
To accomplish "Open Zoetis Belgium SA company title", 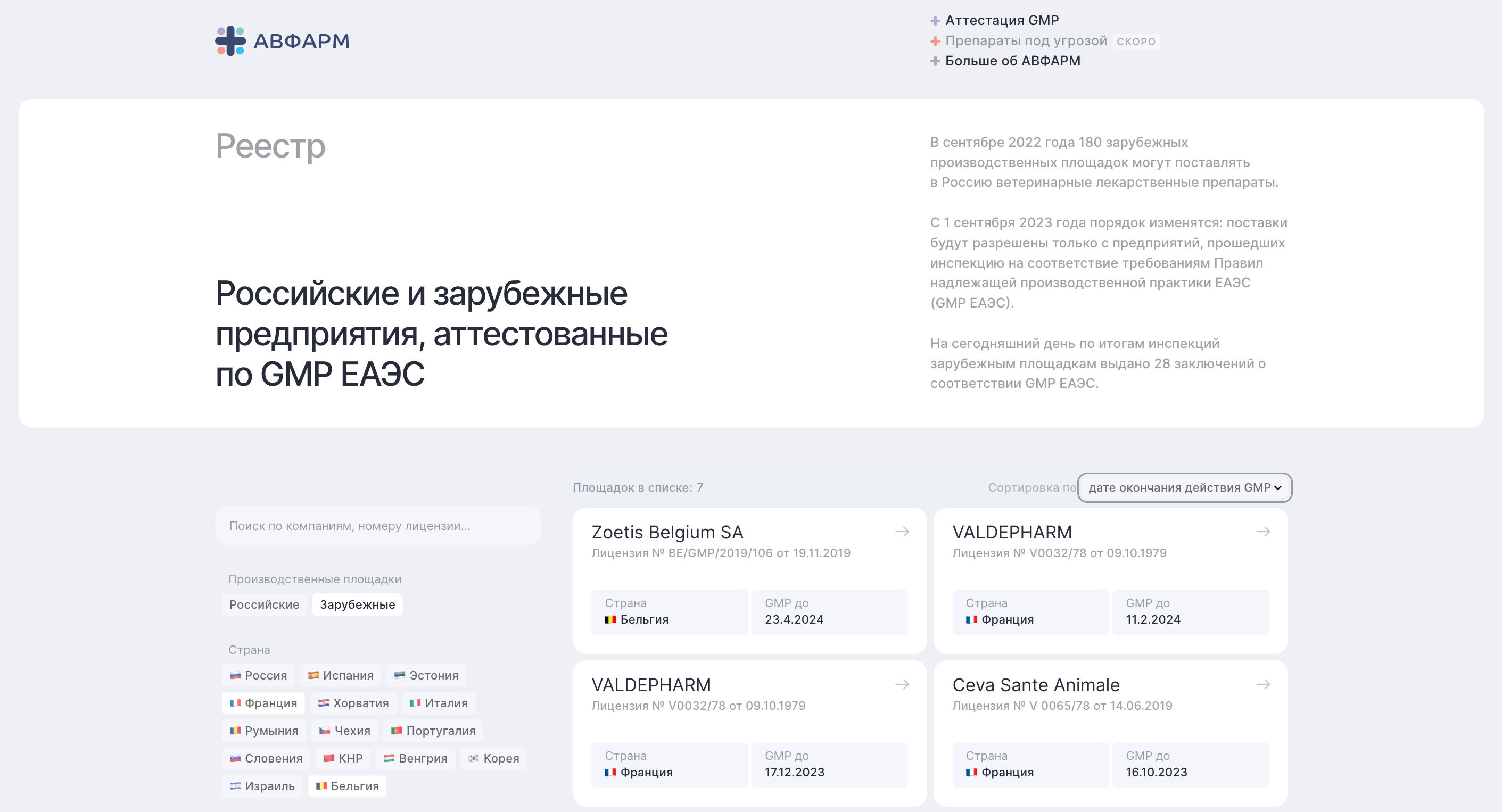I will pos(667,532).
